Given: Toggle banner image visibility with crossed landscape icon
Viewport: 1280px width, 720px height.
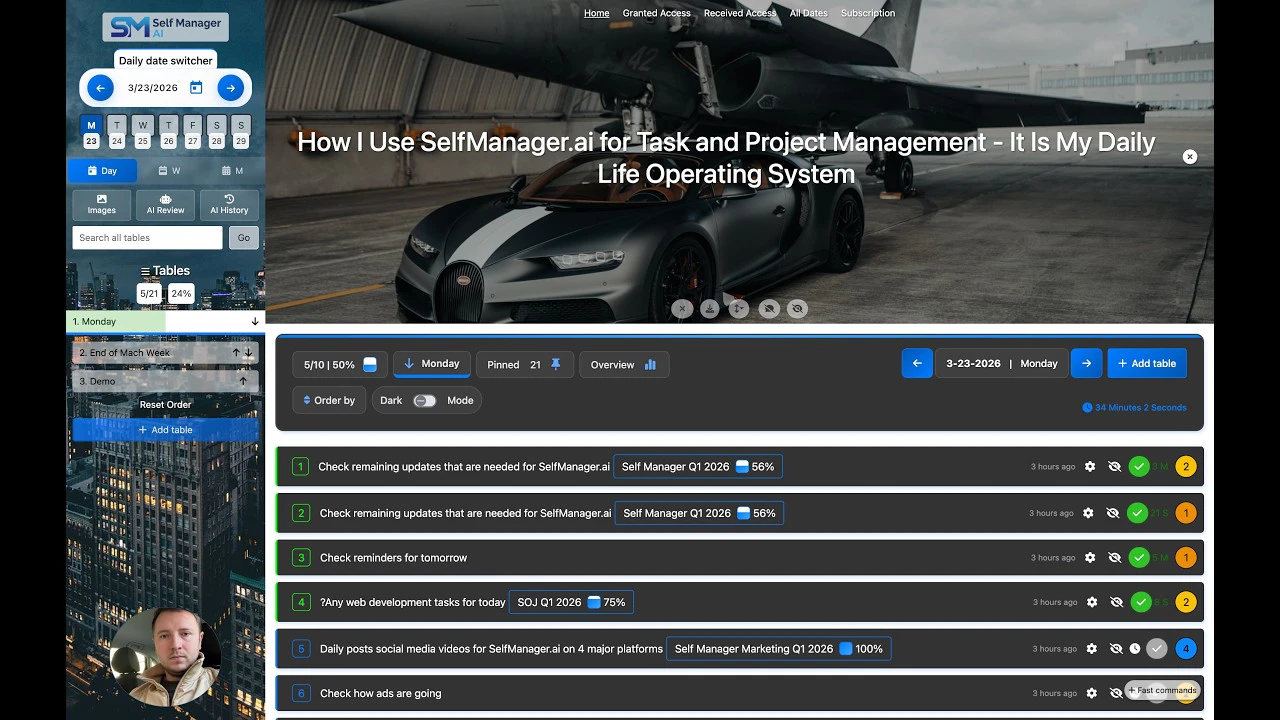Looking at the screenshot, I should [x=769, y=309].
